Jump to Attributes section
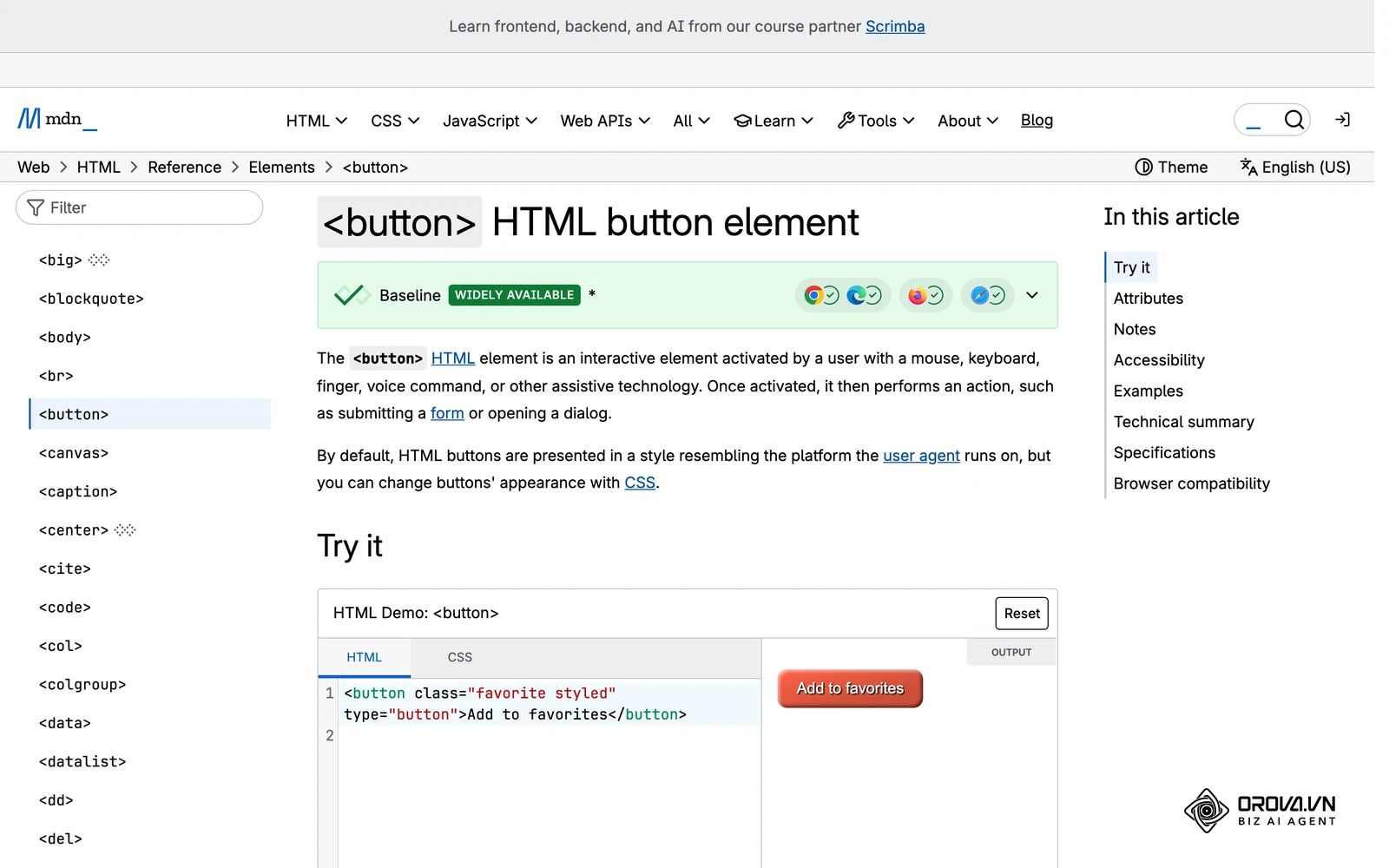The height and width of the screenshot is (868, 1389). pos(1148,298)
